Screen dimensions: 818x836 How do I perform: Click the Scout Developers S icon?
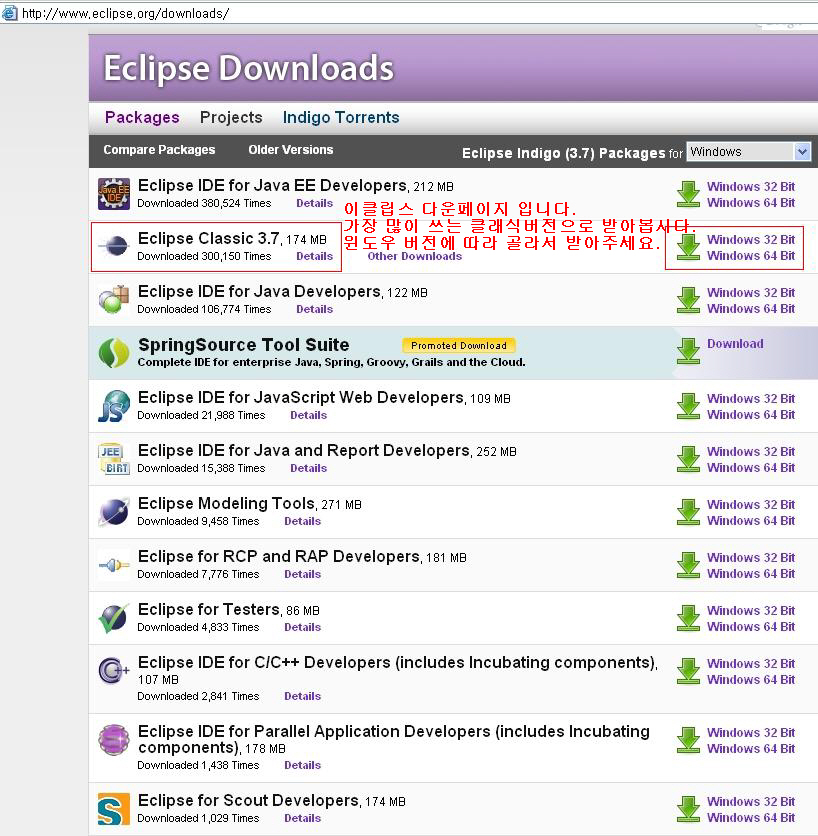114,808
